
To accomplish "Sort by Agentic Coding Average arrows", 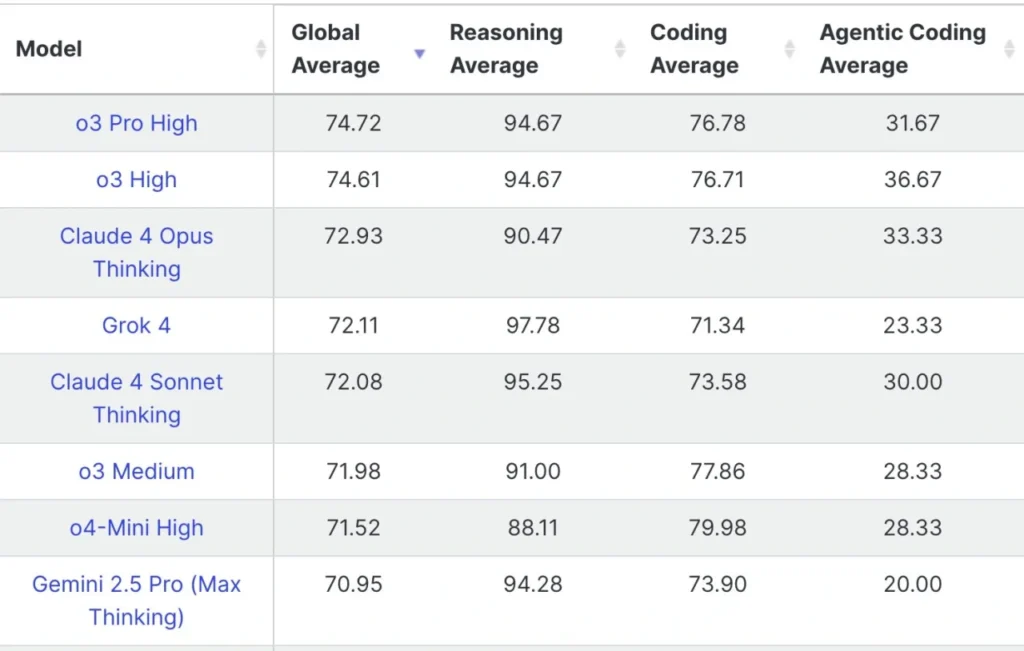I will tap(1010, 49).
